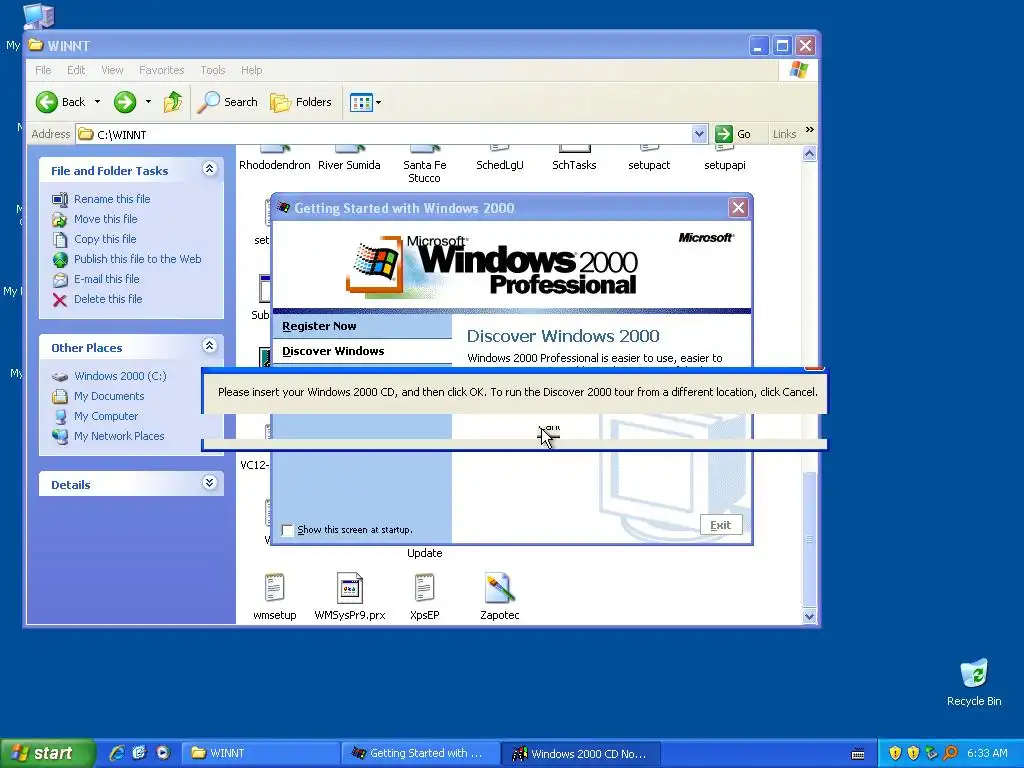
Task: Click the green Forward arrow button
Action: click(125, 102)
